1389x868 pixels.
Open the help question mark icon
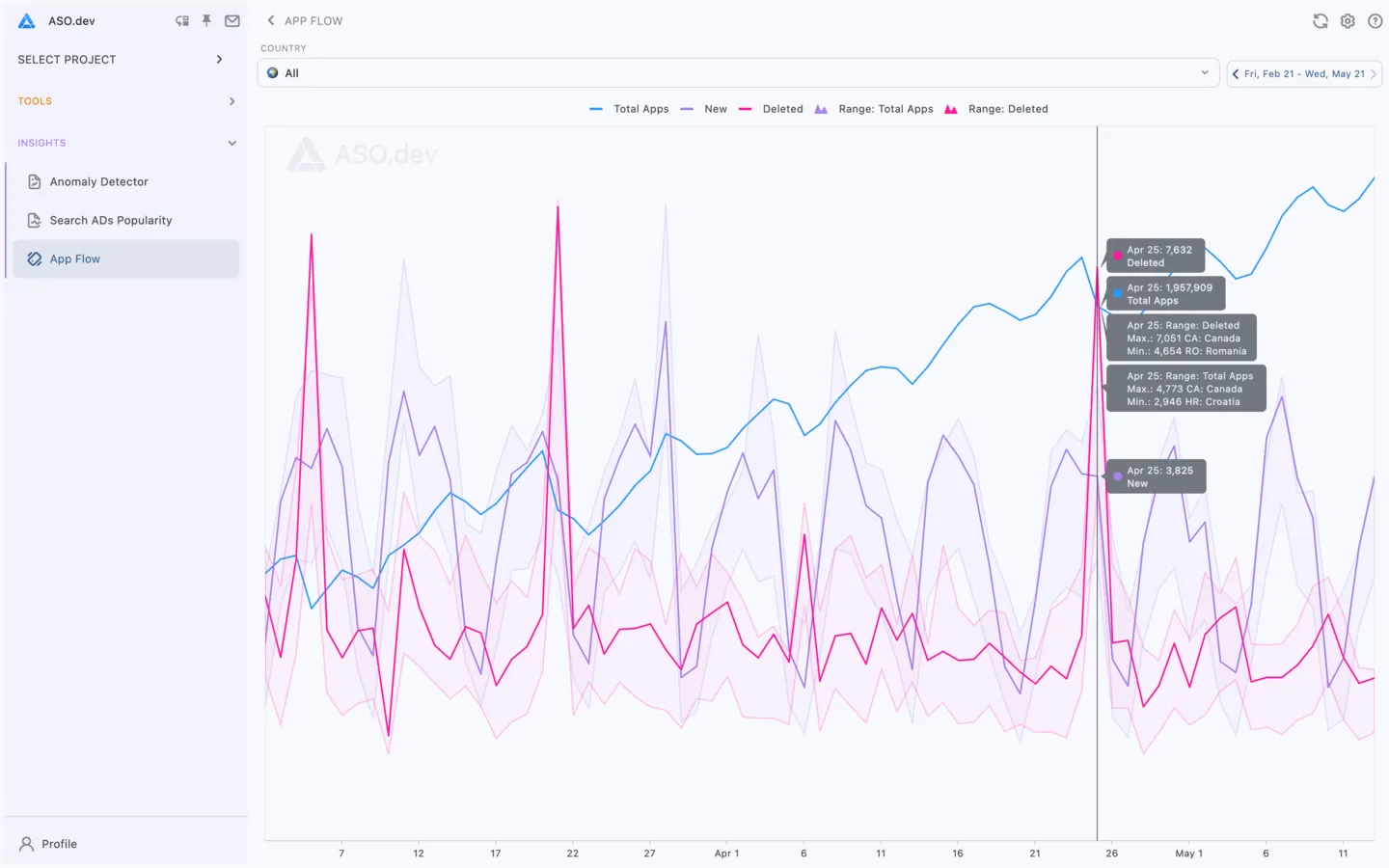click(1375, 20)
